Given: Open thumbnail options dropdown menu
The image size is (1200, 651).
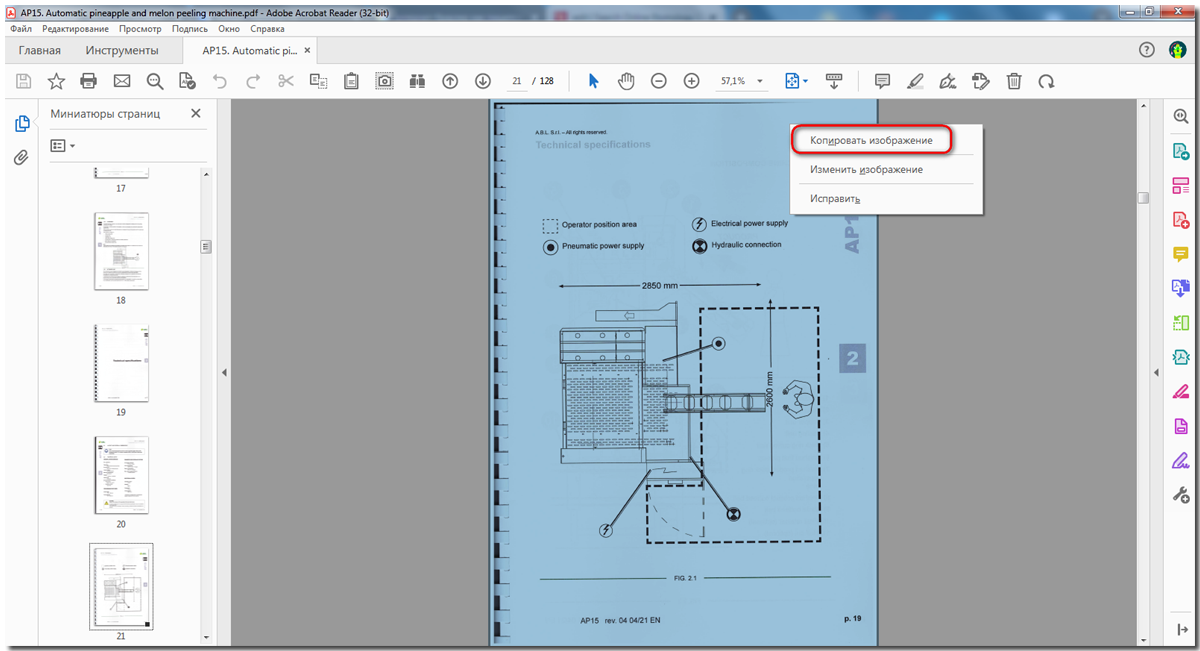Looking at the screenshot, I should [63, 146].
